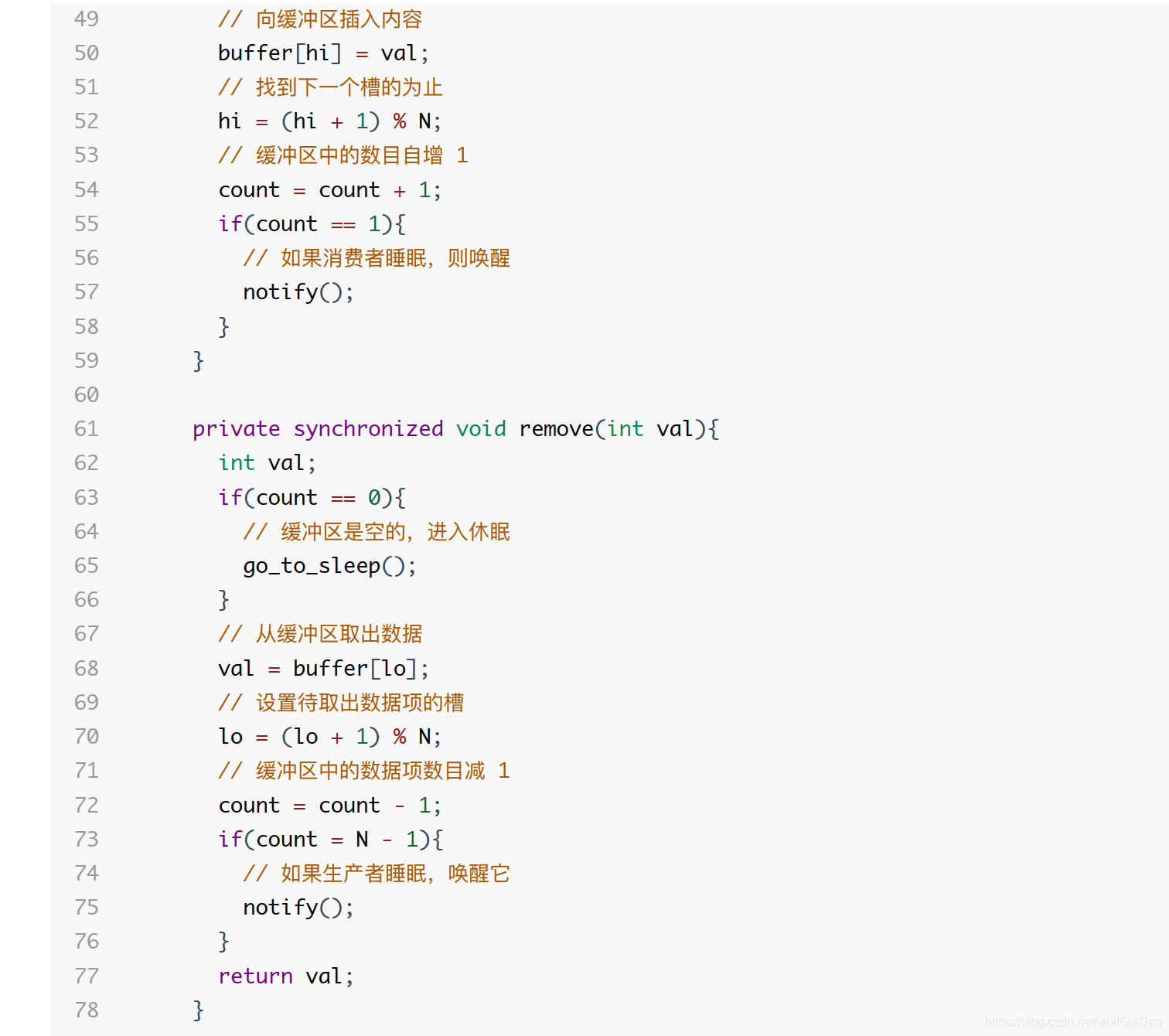Click line number 60
This screenshot has width=1169, height=1036.
pos(87,394)
